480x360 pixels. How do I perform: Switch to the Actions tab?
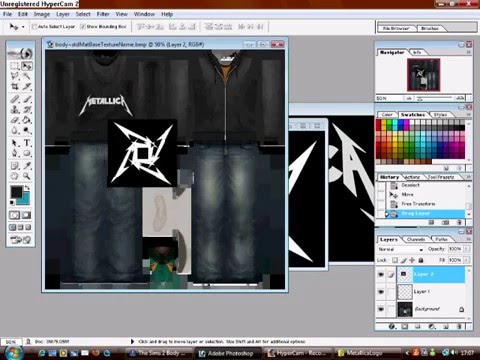coord(412,177)
